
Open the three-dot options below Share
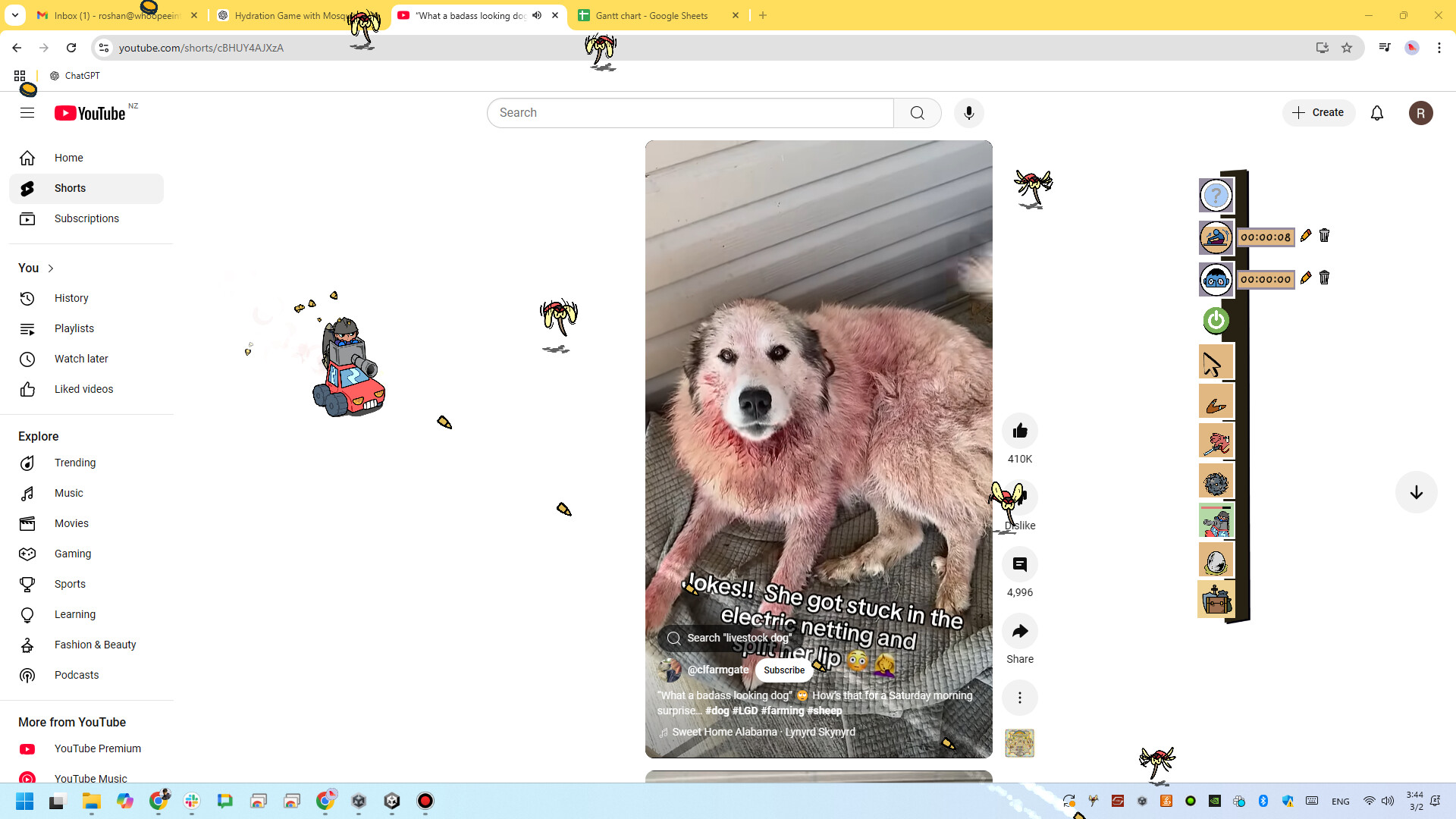coord(1019,697)
